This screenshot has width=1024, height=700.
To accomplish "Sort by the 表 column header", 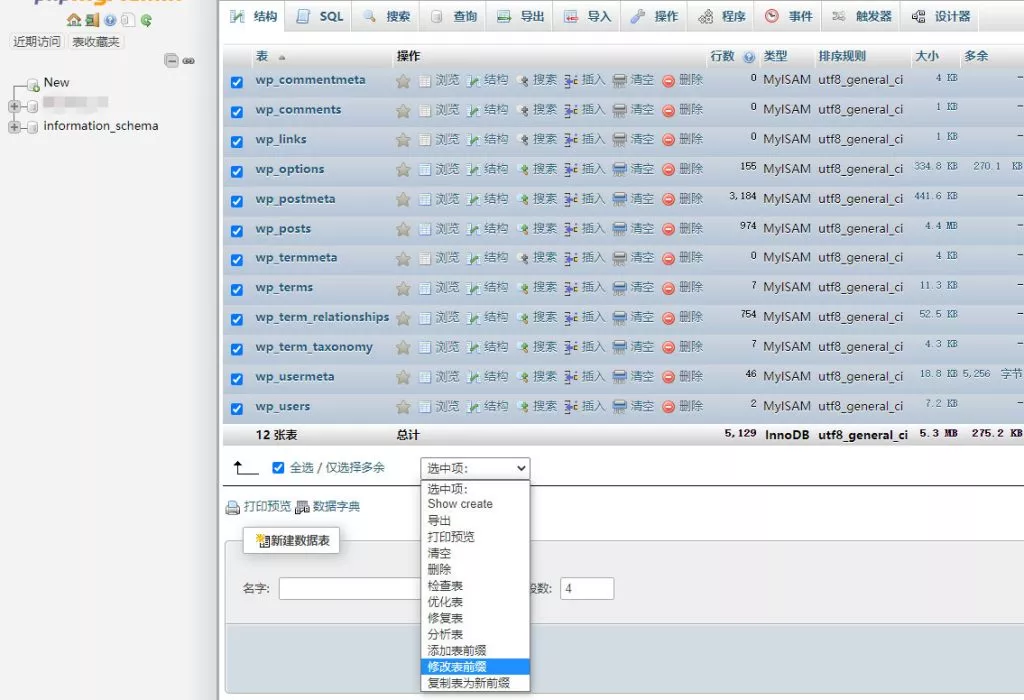I will tap(262, 56).
